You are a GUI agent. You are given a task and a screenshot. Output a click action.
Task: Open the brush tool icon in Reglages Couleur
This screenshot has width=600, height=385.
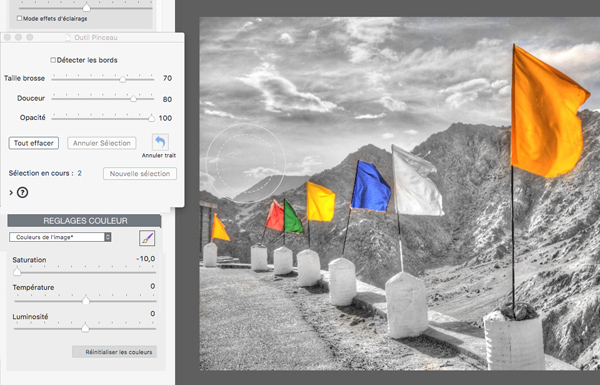point(147,238)
